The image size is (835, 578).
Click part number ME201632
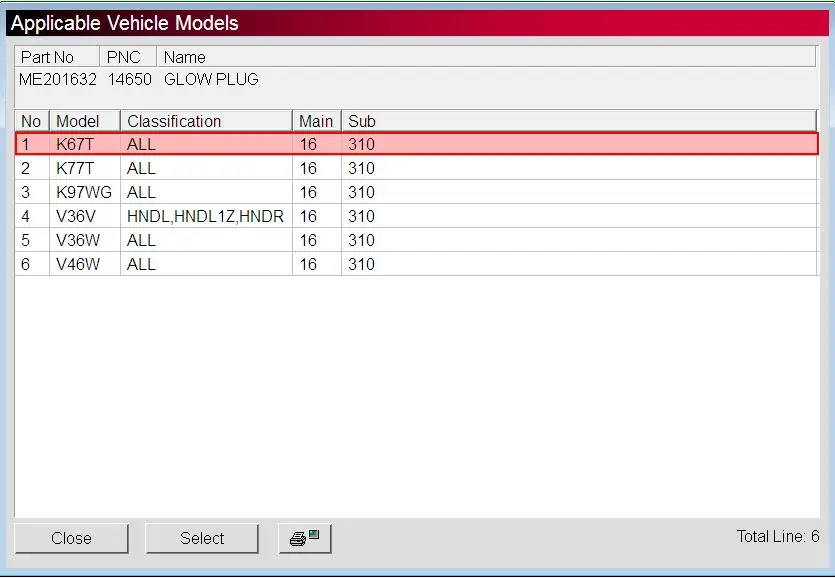[58, 79]
